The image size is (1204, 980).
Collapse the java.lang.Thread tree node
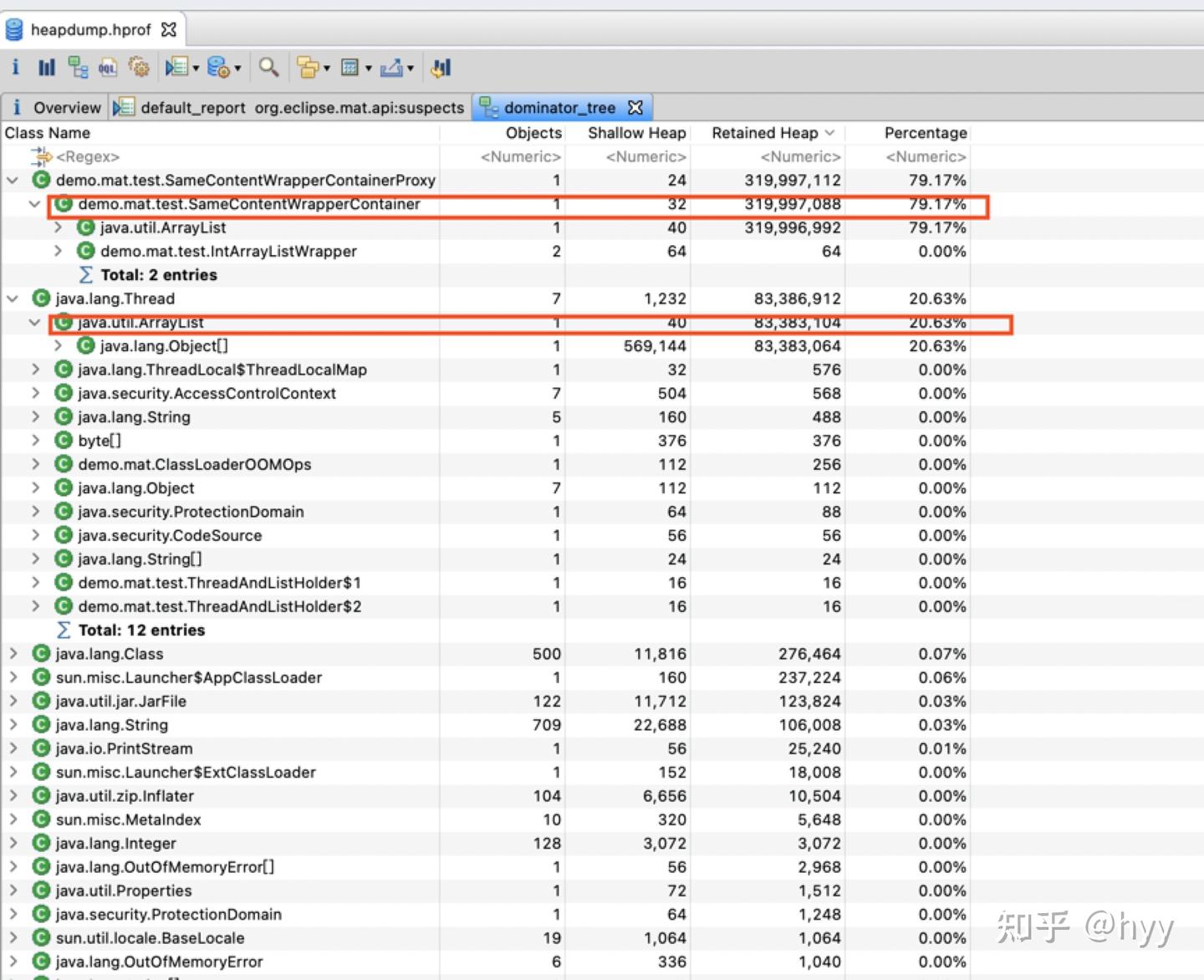click(13, 299)
